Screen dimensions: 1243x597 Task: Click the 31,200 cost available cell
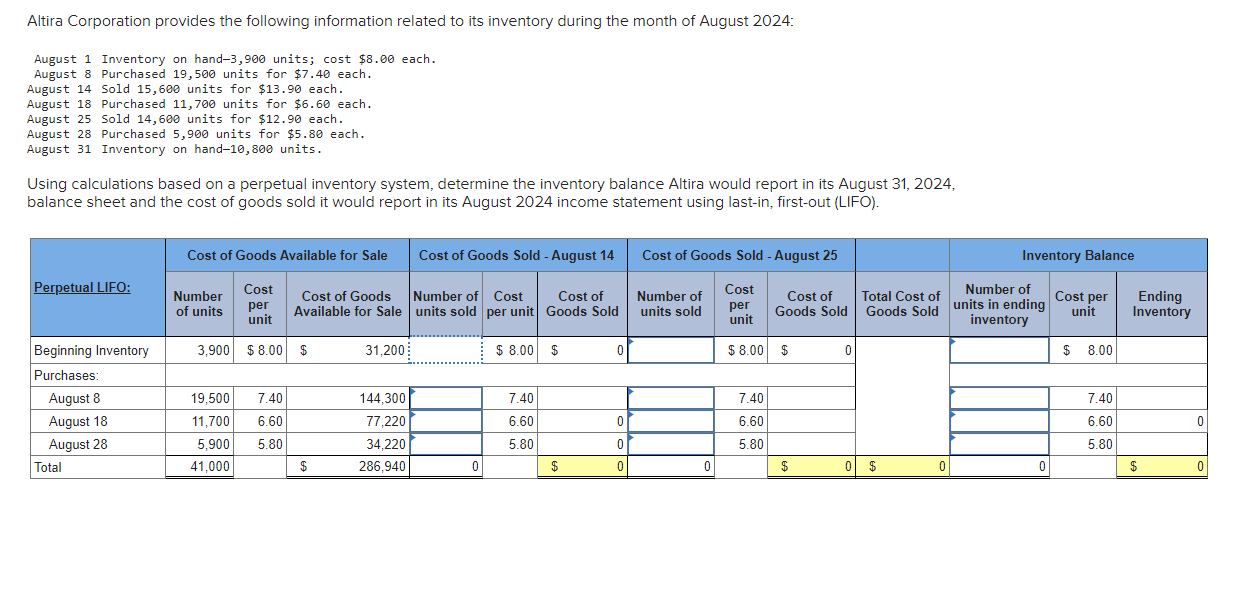pos(350,350)
